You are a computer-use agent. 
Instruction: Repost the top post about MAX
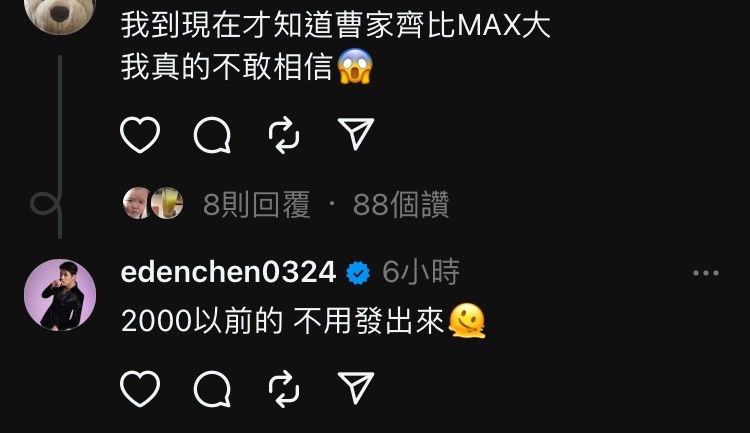[x=284, y=135]
